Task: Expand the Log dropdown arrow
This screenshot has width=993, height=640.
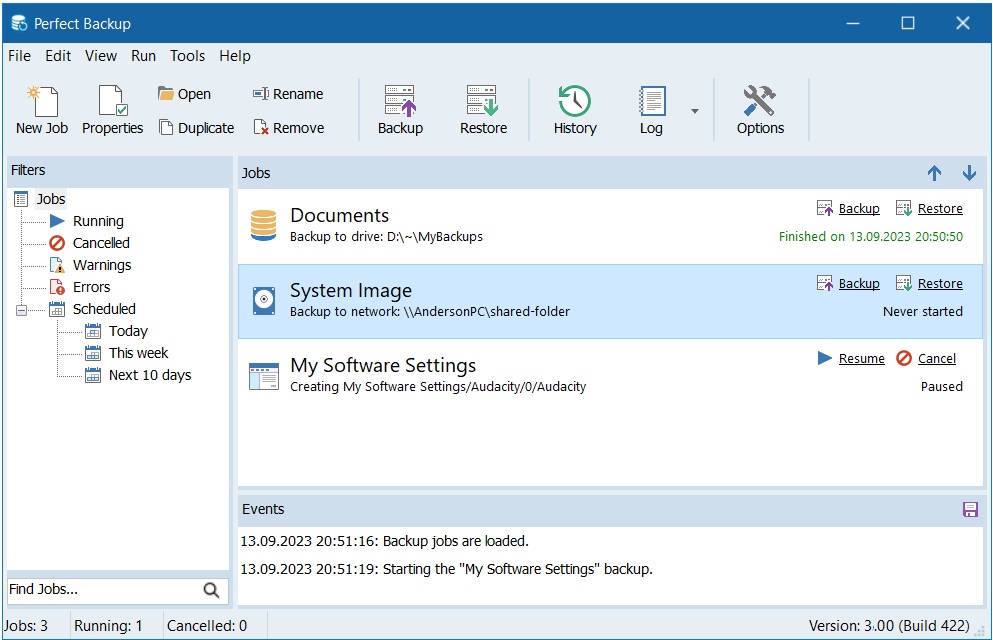Action: 695,111
